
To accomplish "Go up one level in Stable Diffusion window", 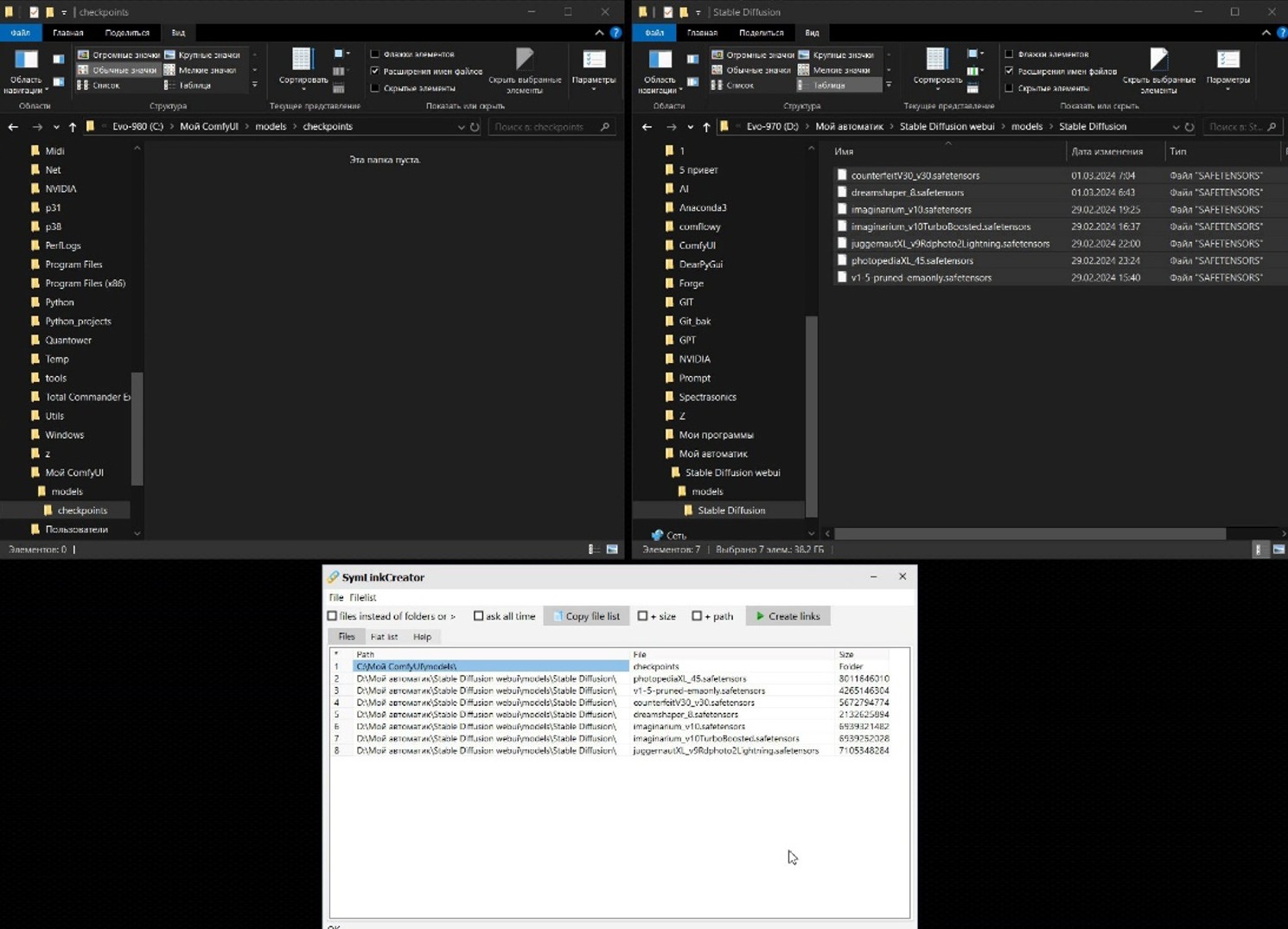I will click(706, 127).
